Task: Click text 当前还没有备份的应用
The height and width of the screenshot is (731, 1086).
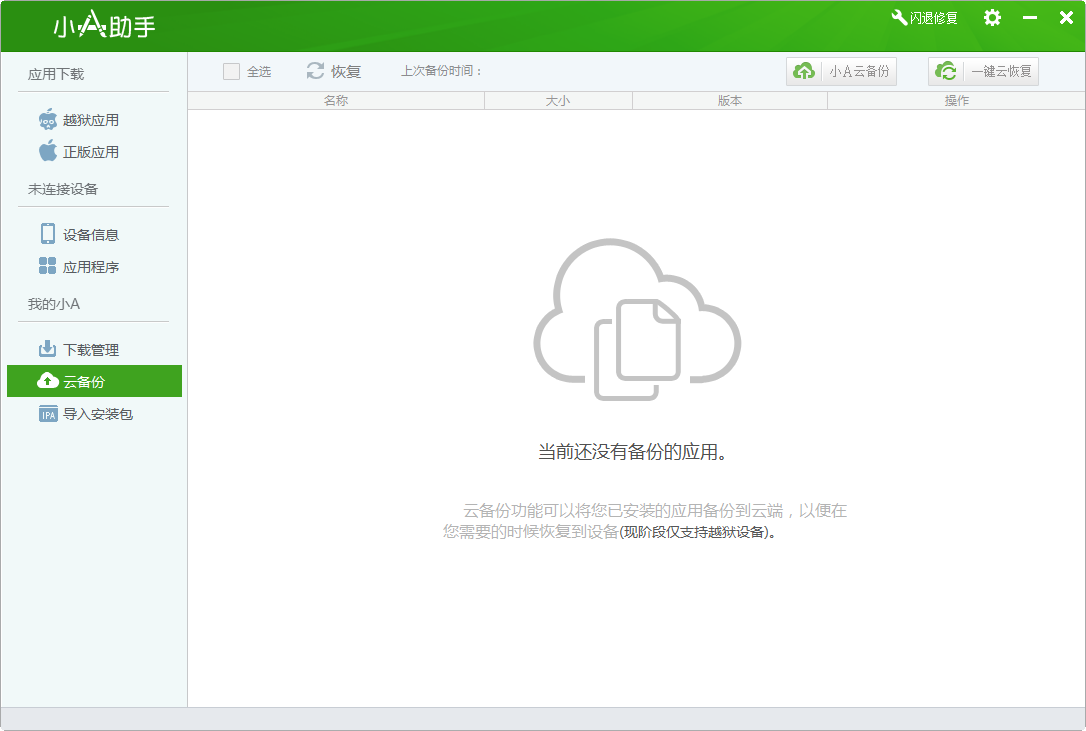Action: click(632, 452)
